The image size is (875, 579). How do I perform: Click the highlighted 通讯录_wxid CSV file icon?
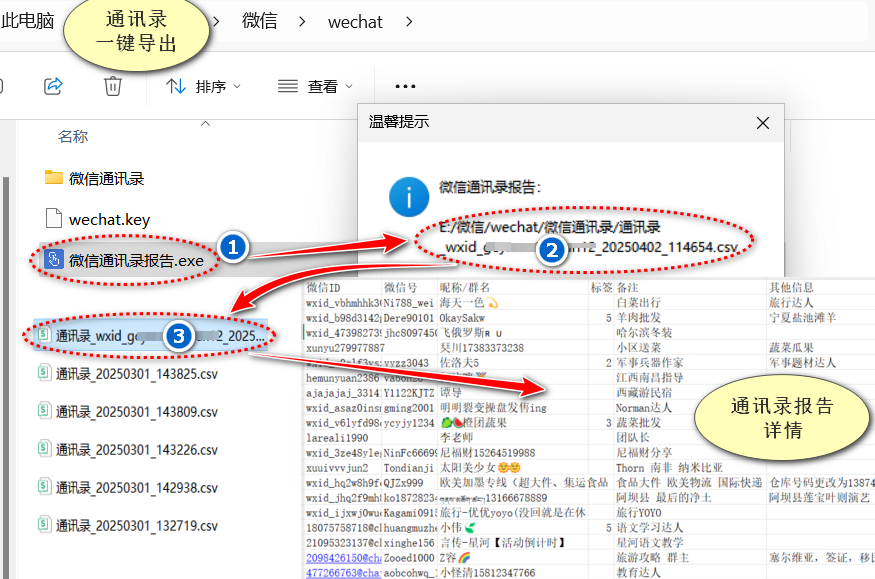44,335
